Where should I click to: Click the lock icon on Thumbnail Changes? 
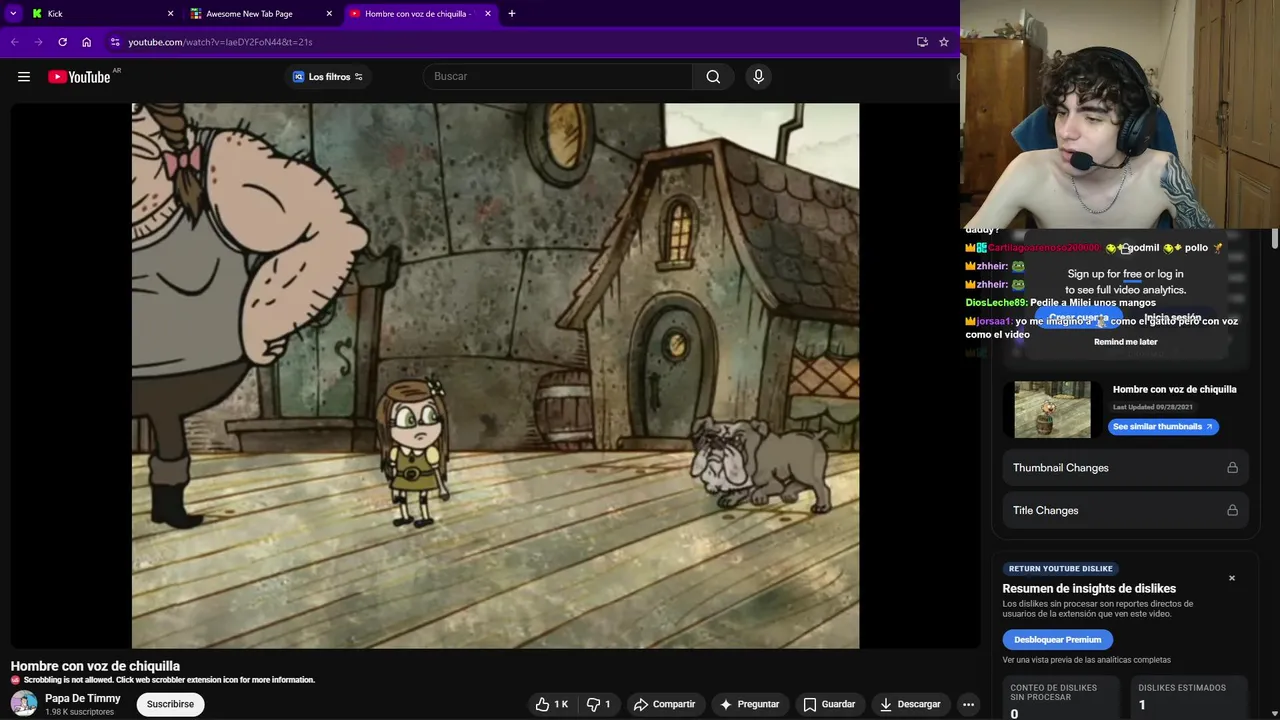click(x=1232, y=468)
